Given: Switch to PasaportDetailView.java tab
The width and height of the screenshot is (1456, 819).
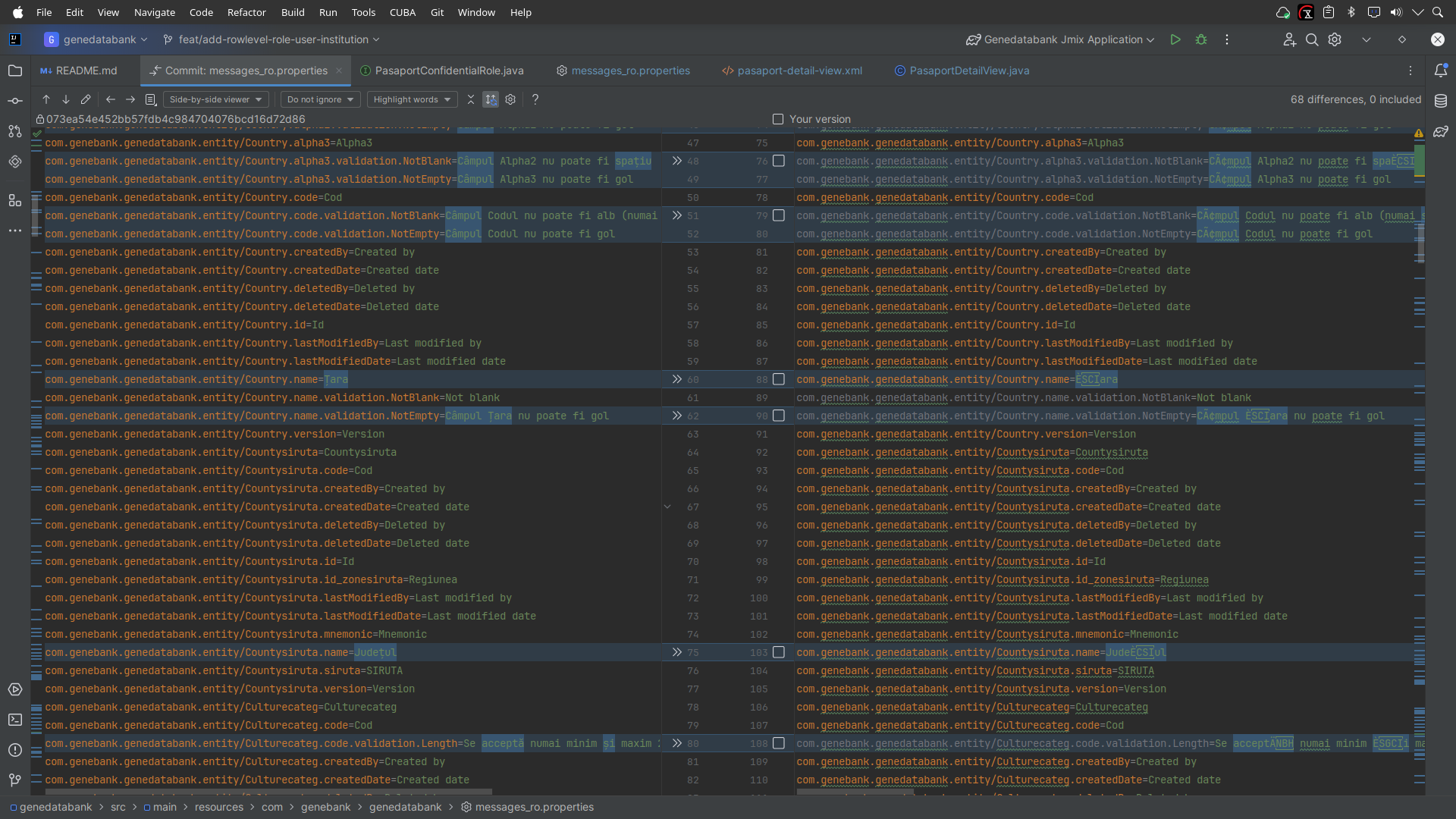Looking at the screenshot, I should [962, 71].
